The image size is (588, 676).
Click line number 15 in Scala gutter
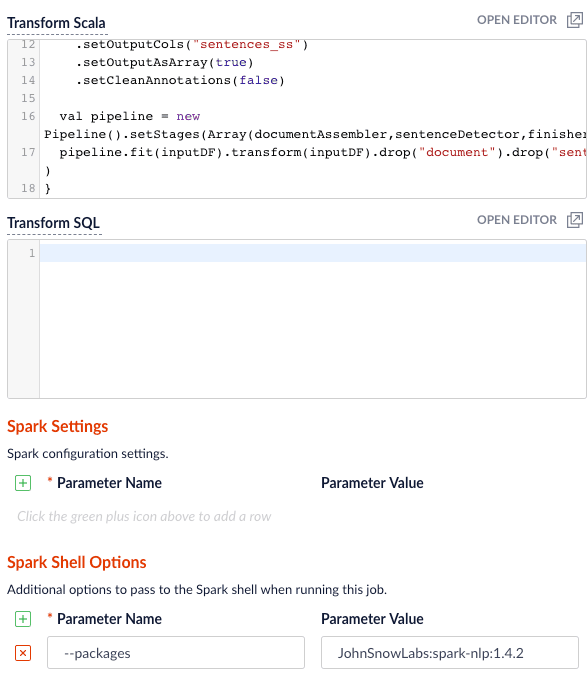coord(28,98)
